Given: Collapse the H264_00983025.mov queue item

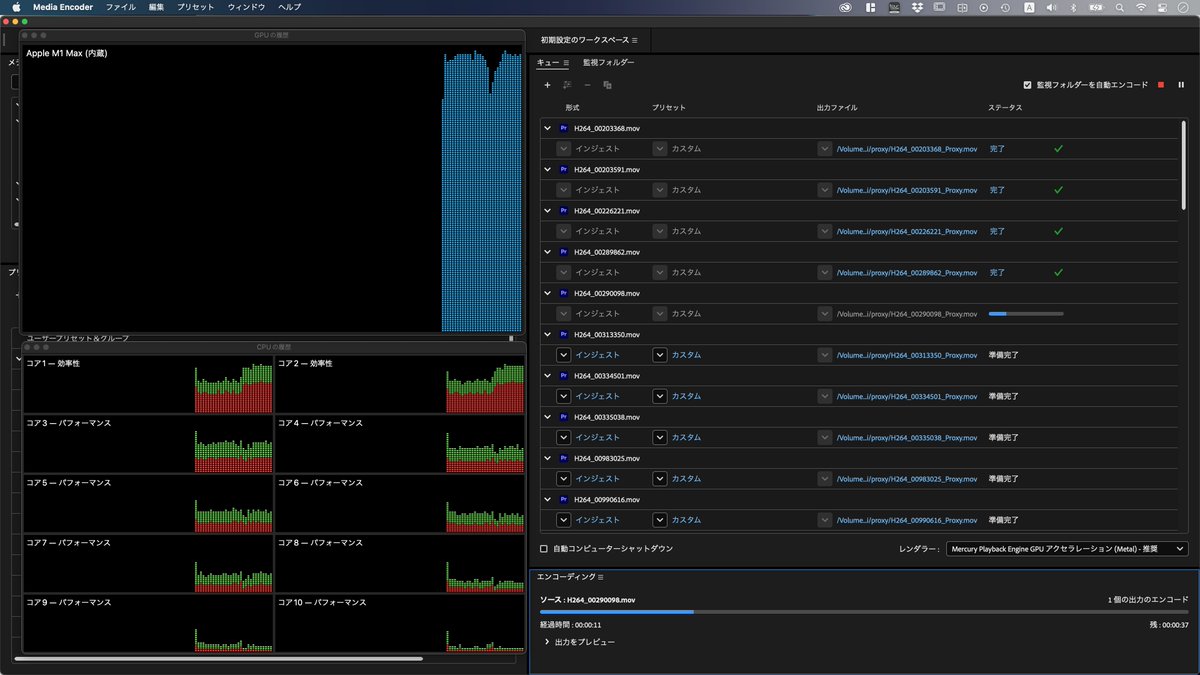Looking at the screenshot, I should [x=547, y=458].
